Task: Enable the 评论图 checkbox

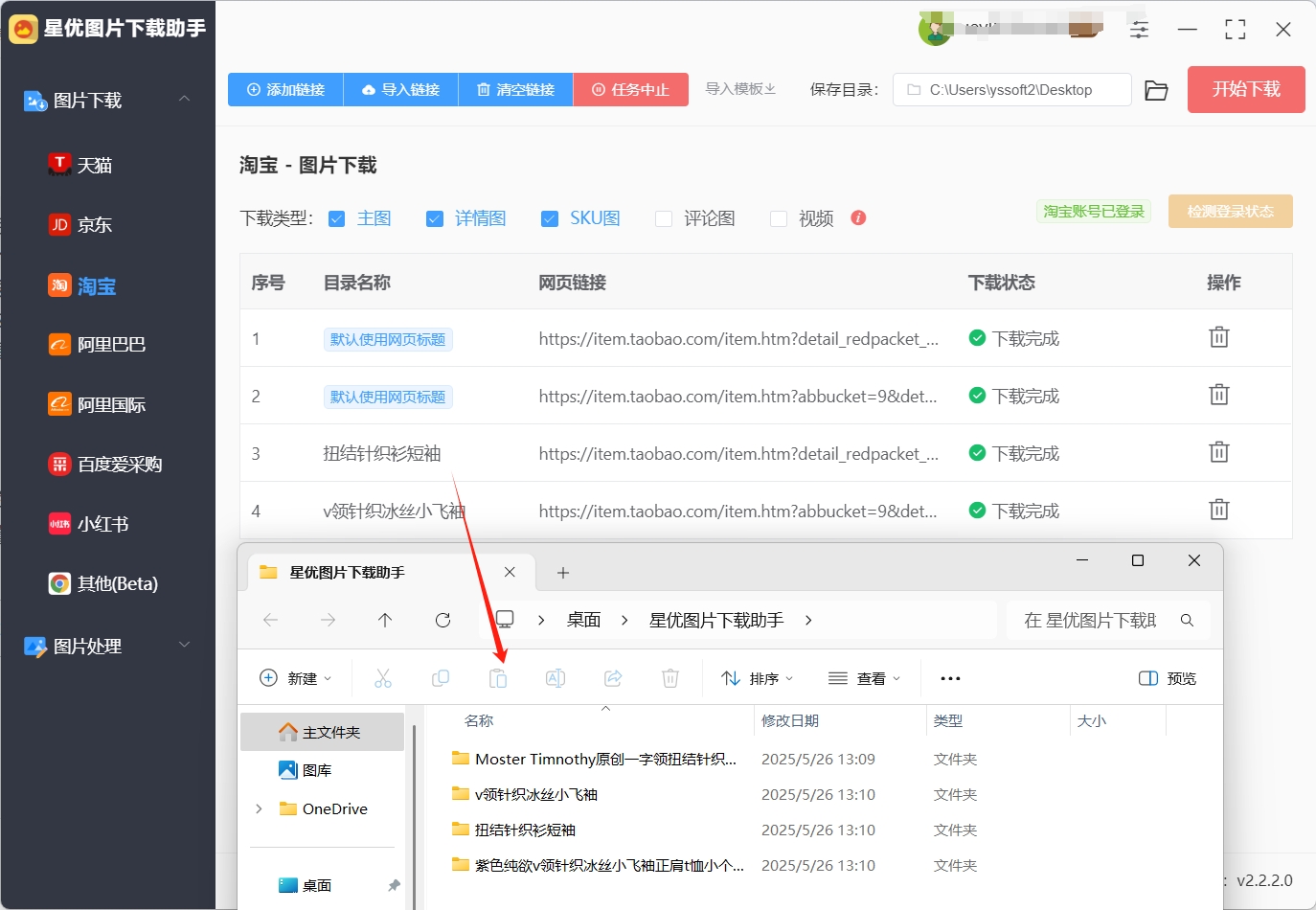Action: click(x=664, y=219)
